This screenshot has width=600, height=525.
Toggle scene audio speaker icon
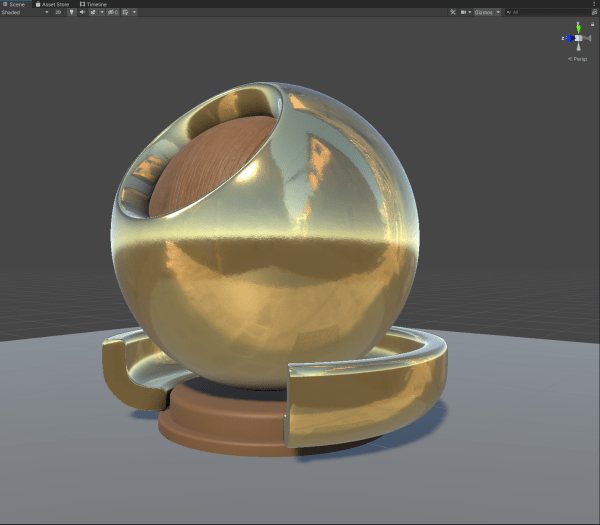[82, 12]
